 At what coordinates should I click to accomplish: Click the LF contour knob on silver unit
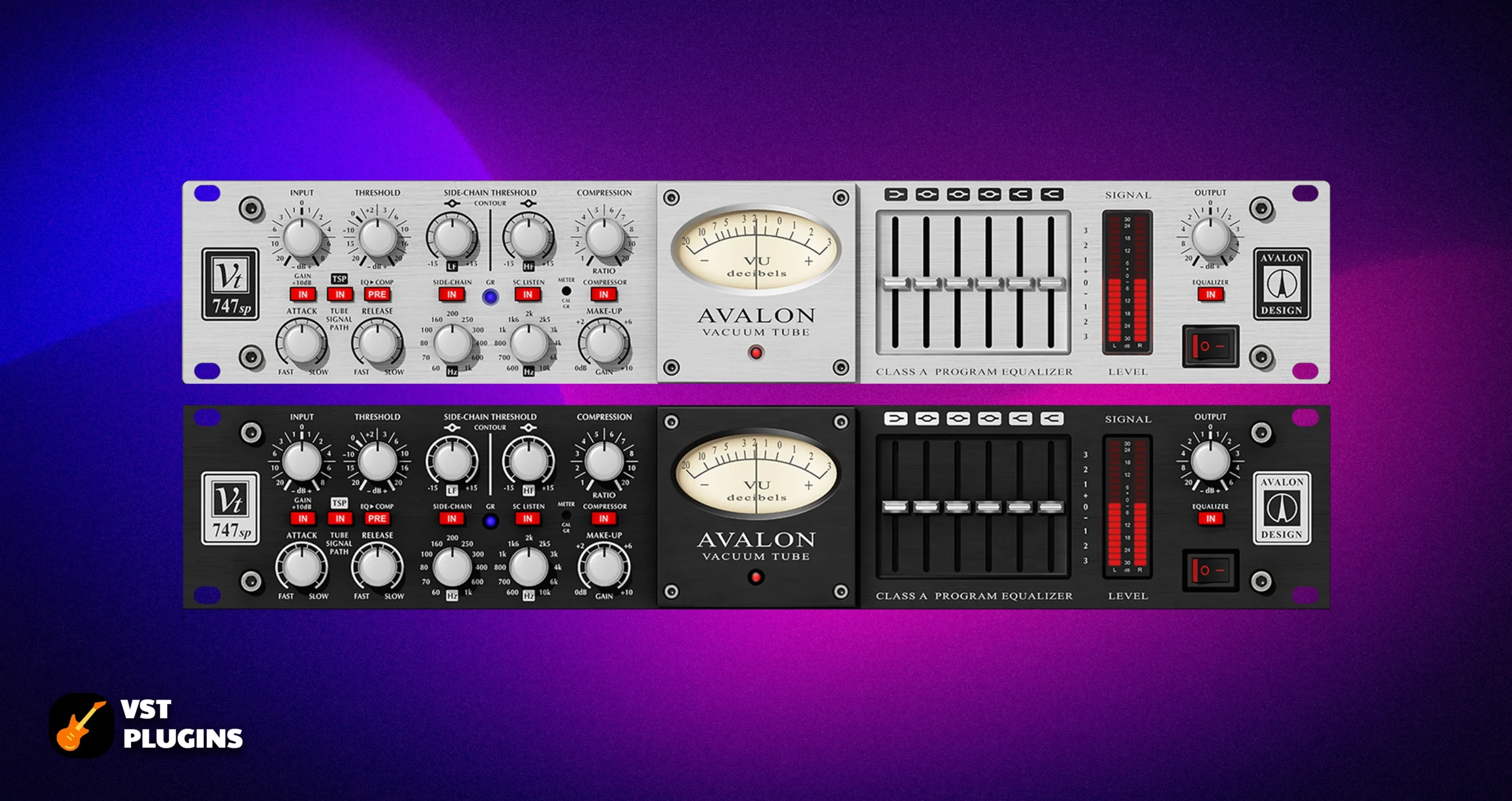coord(452,237)
